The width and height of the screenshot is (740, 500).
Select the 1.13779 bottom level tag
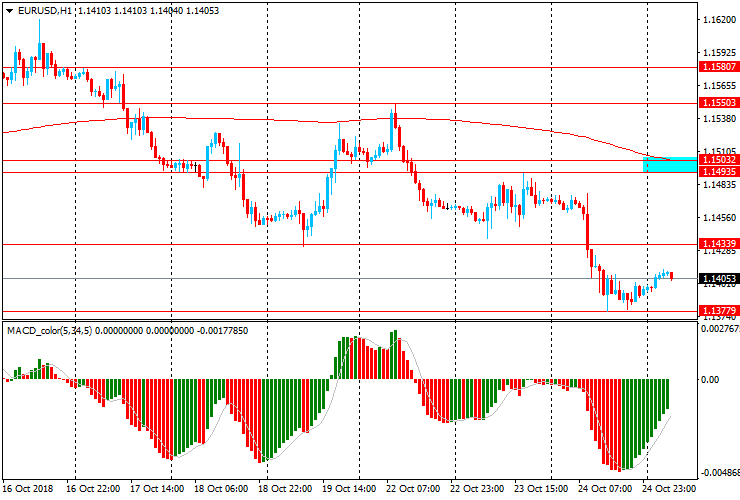click(x=718, y=312)
